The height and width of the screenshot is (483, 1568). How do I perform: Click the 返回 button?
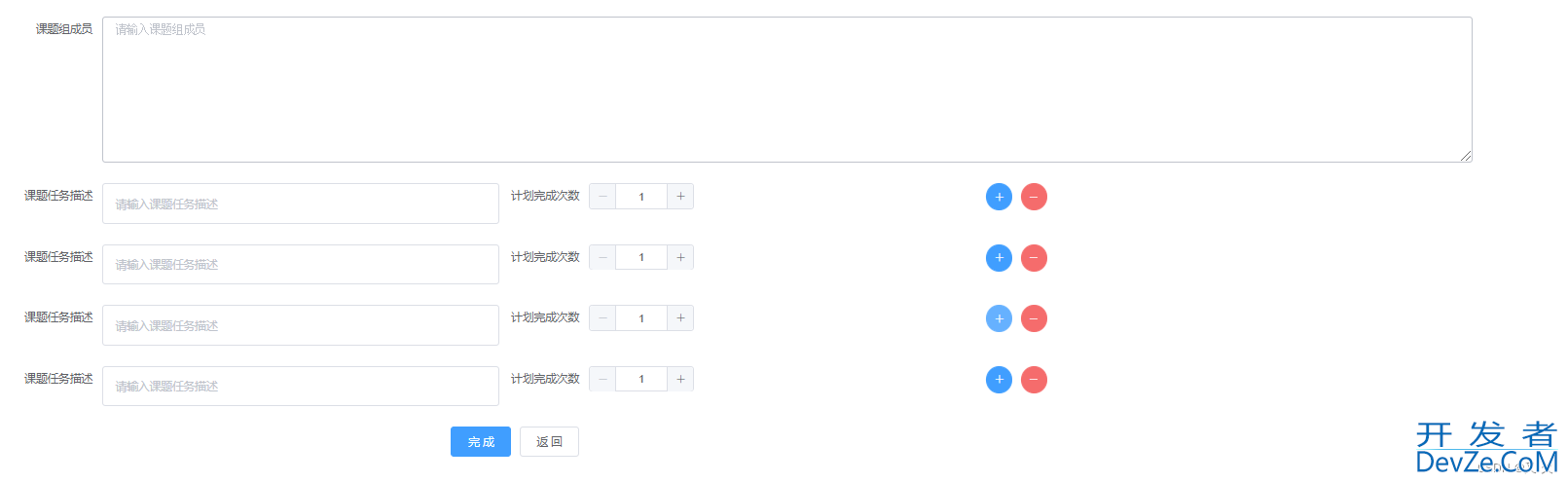pyautogui.click(x=549, y=441)
